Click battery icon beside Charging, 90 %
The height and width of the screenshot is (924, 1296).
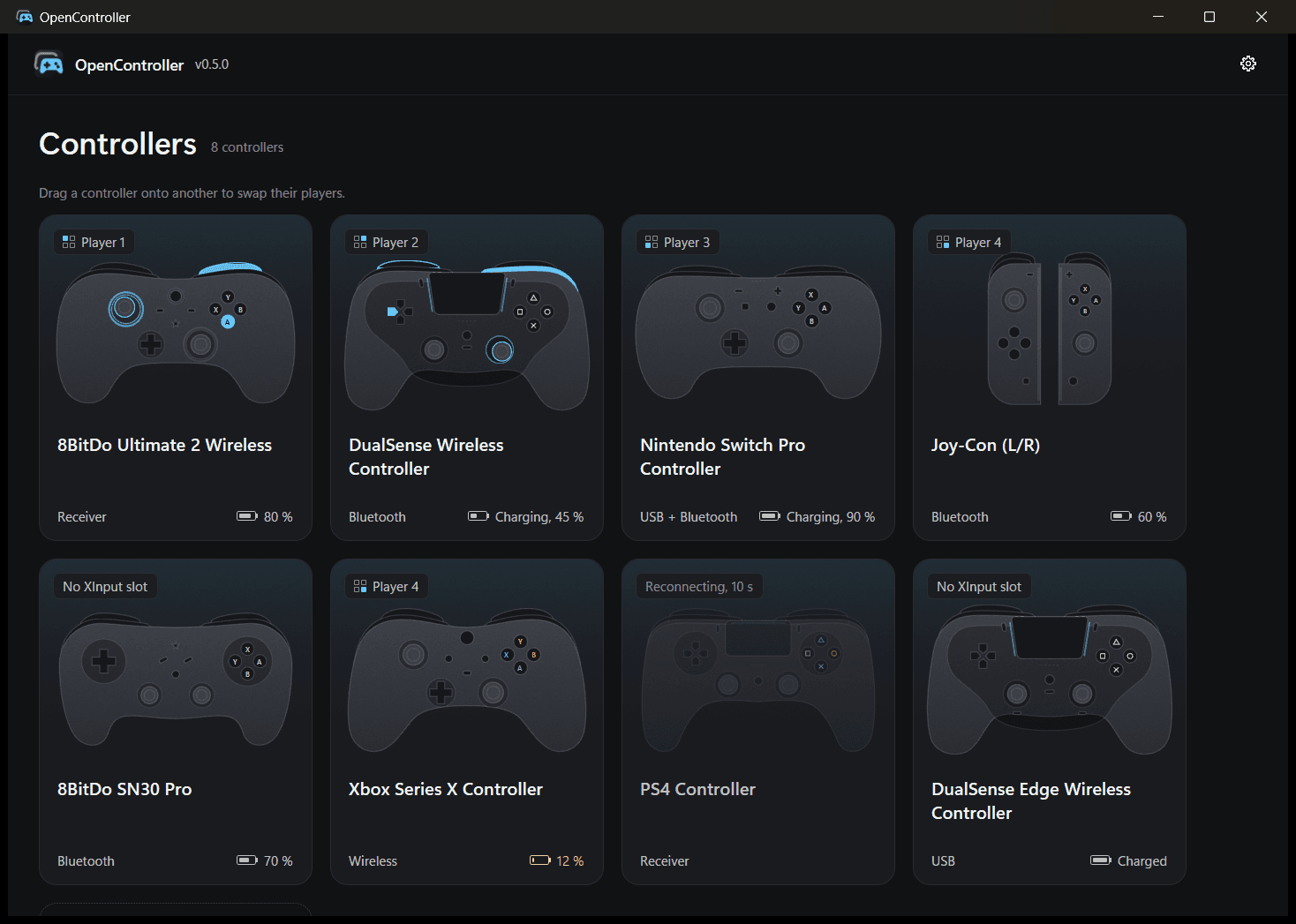[x=770, y=515]
